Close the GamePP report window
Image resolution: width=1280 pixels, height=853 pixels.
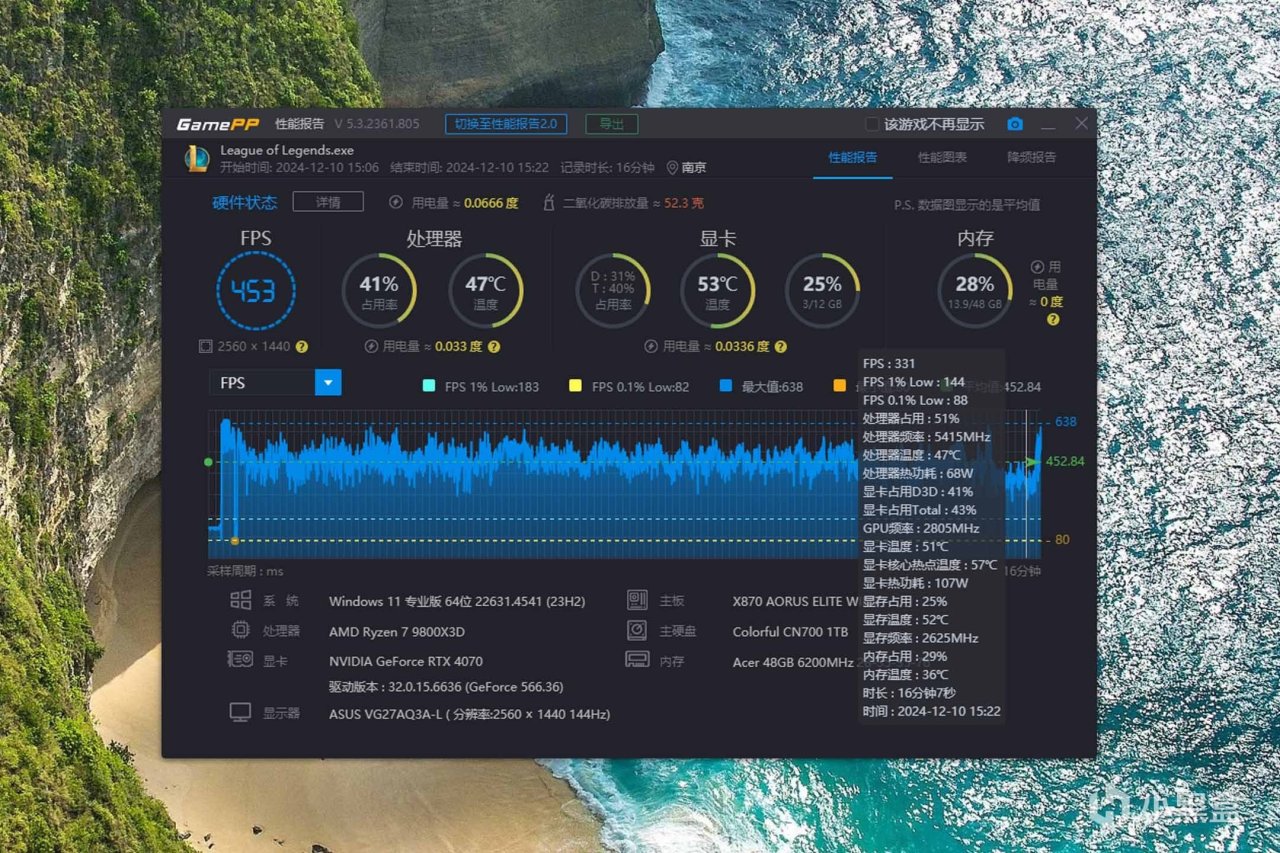click(x=1081, y=124)
